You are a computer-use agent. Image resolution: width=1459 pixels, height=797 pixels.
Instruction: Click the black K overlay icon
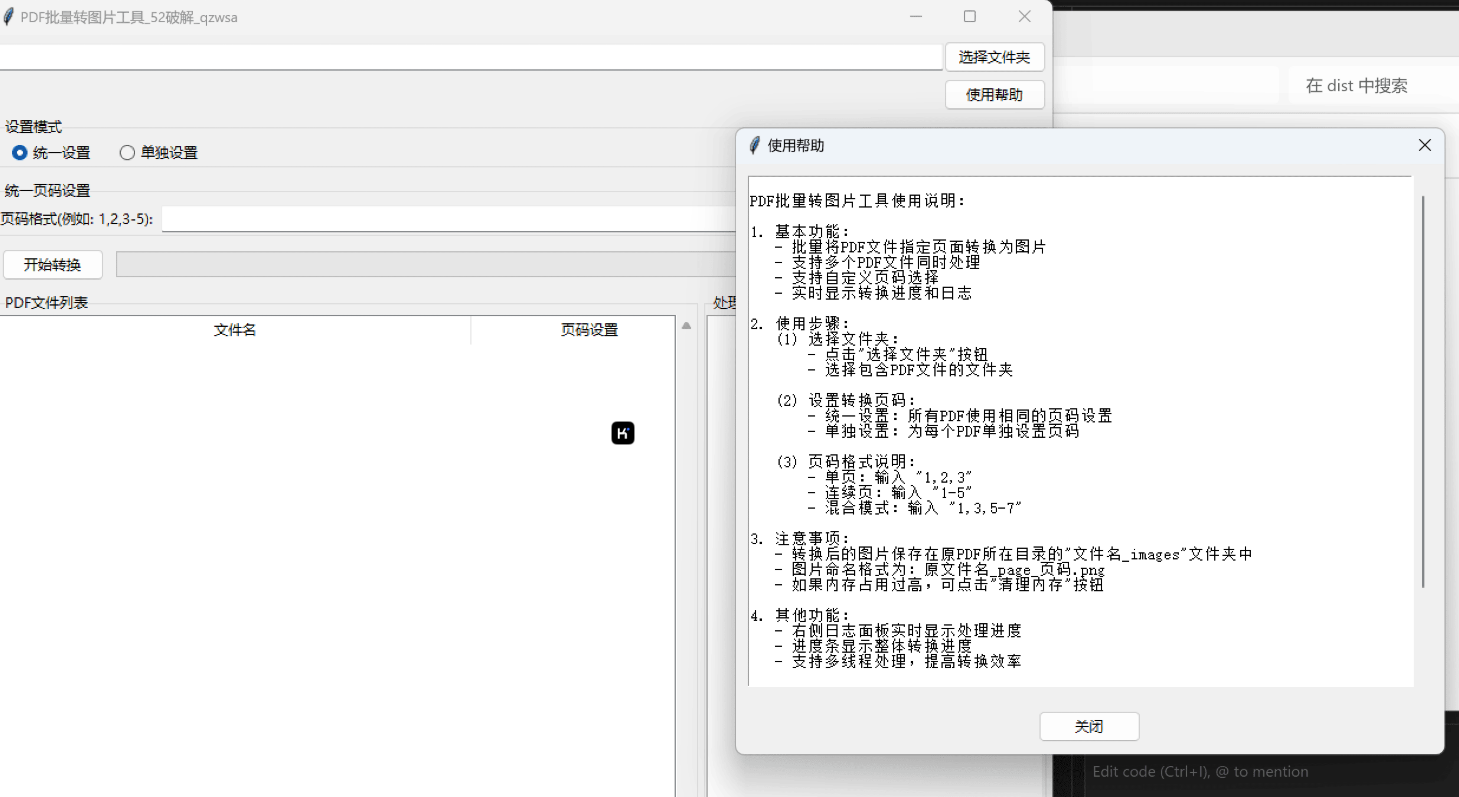click(x=623, y=433)
